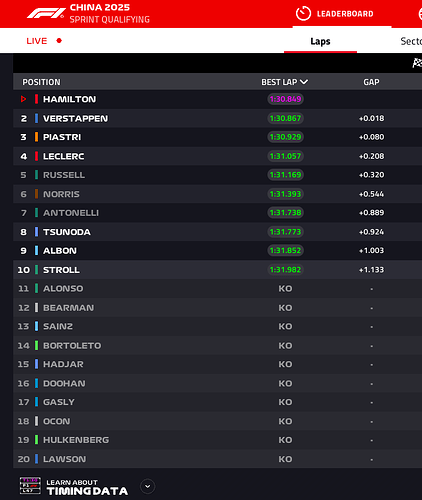
Task: Open the Learn About Timing Data link
Action: click(87, 487)
